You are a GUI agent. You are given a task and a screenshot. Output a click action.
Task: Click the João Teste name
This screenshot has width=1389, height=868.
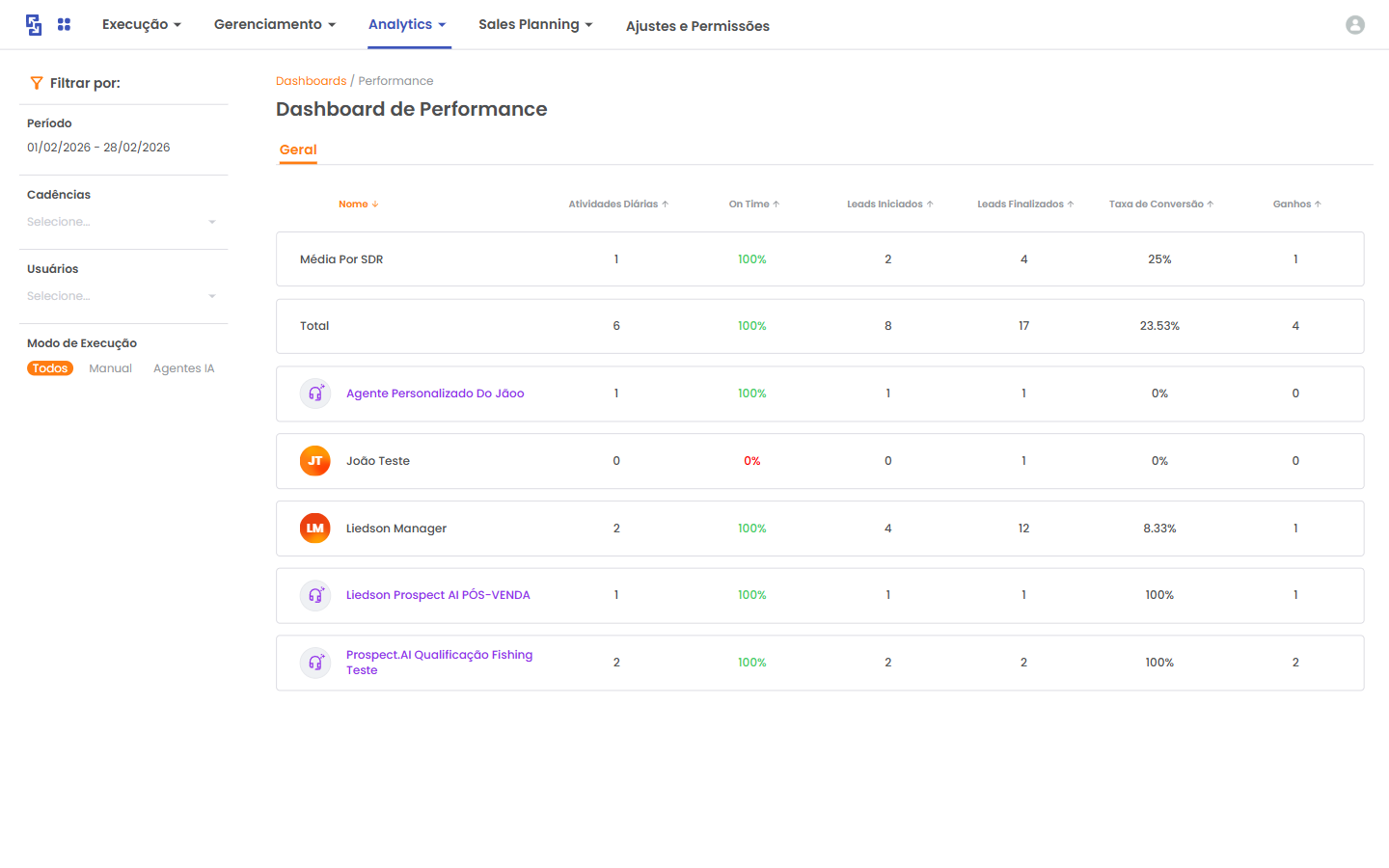(x=378, y=461)
